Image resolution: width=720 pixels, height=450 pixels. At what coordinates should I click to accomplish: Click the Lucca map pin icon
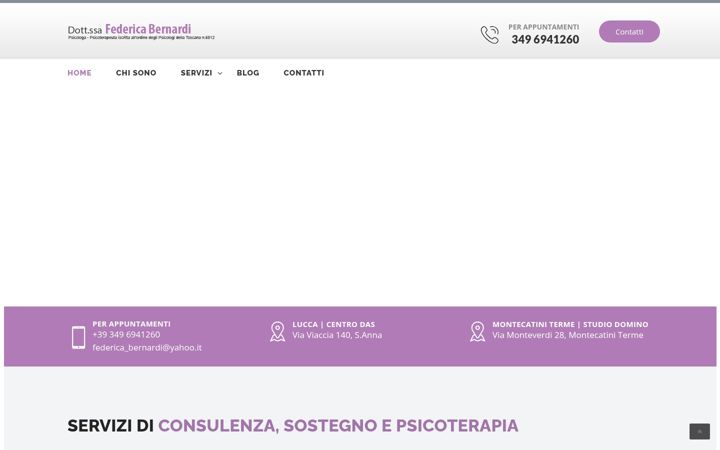coord(277,332)
